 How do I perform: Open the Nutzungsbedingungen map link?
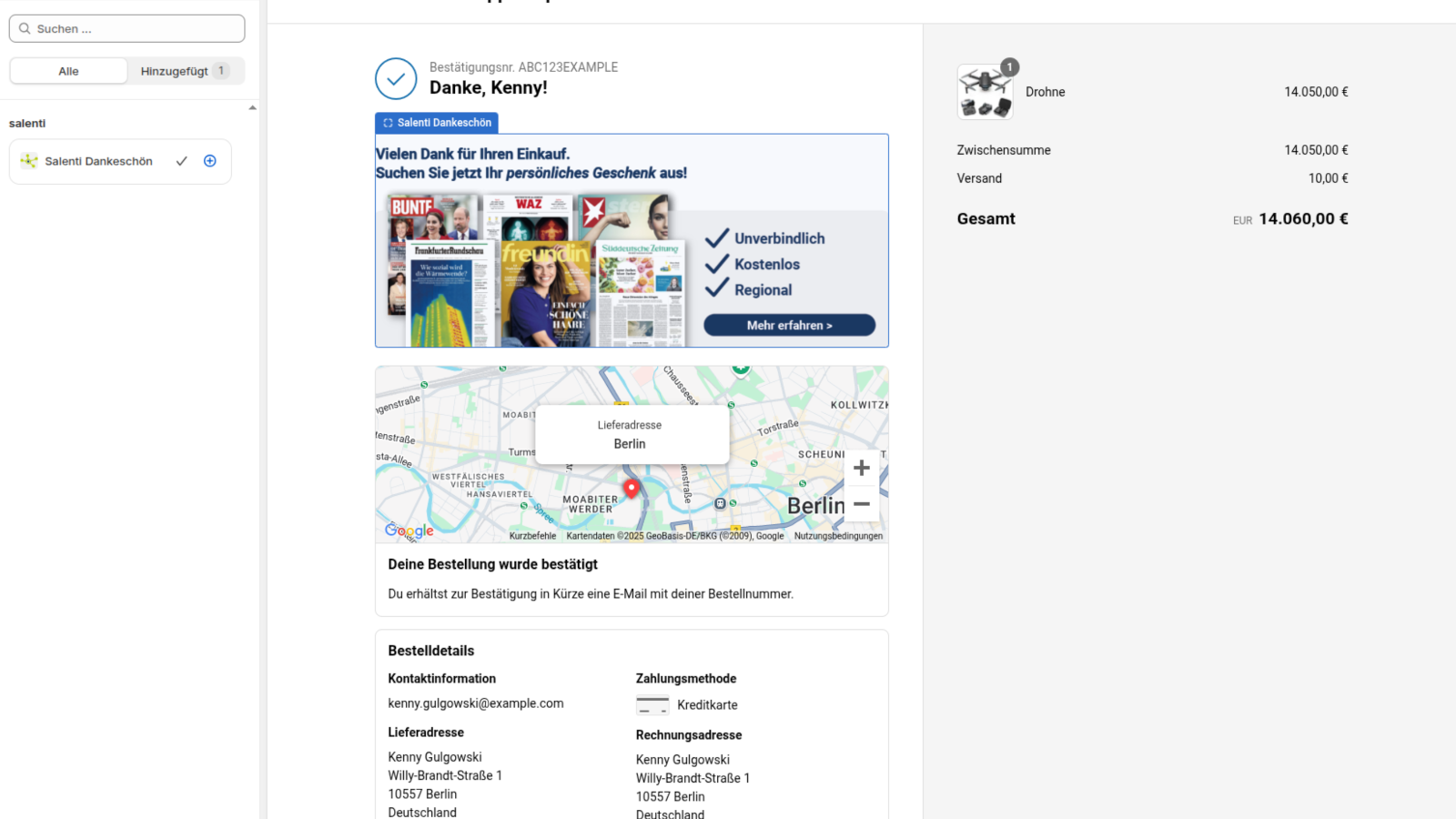click(838, 536)
